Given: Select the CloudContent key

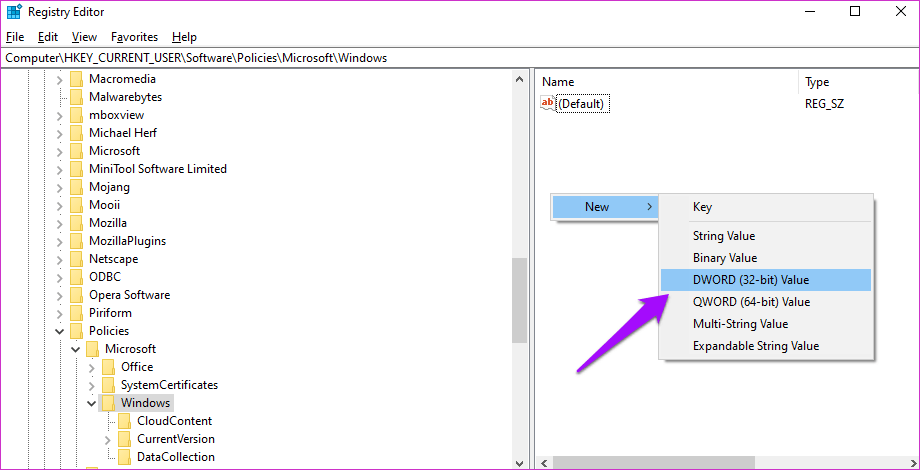Looking at the screenshot, I should coord(175,421).
